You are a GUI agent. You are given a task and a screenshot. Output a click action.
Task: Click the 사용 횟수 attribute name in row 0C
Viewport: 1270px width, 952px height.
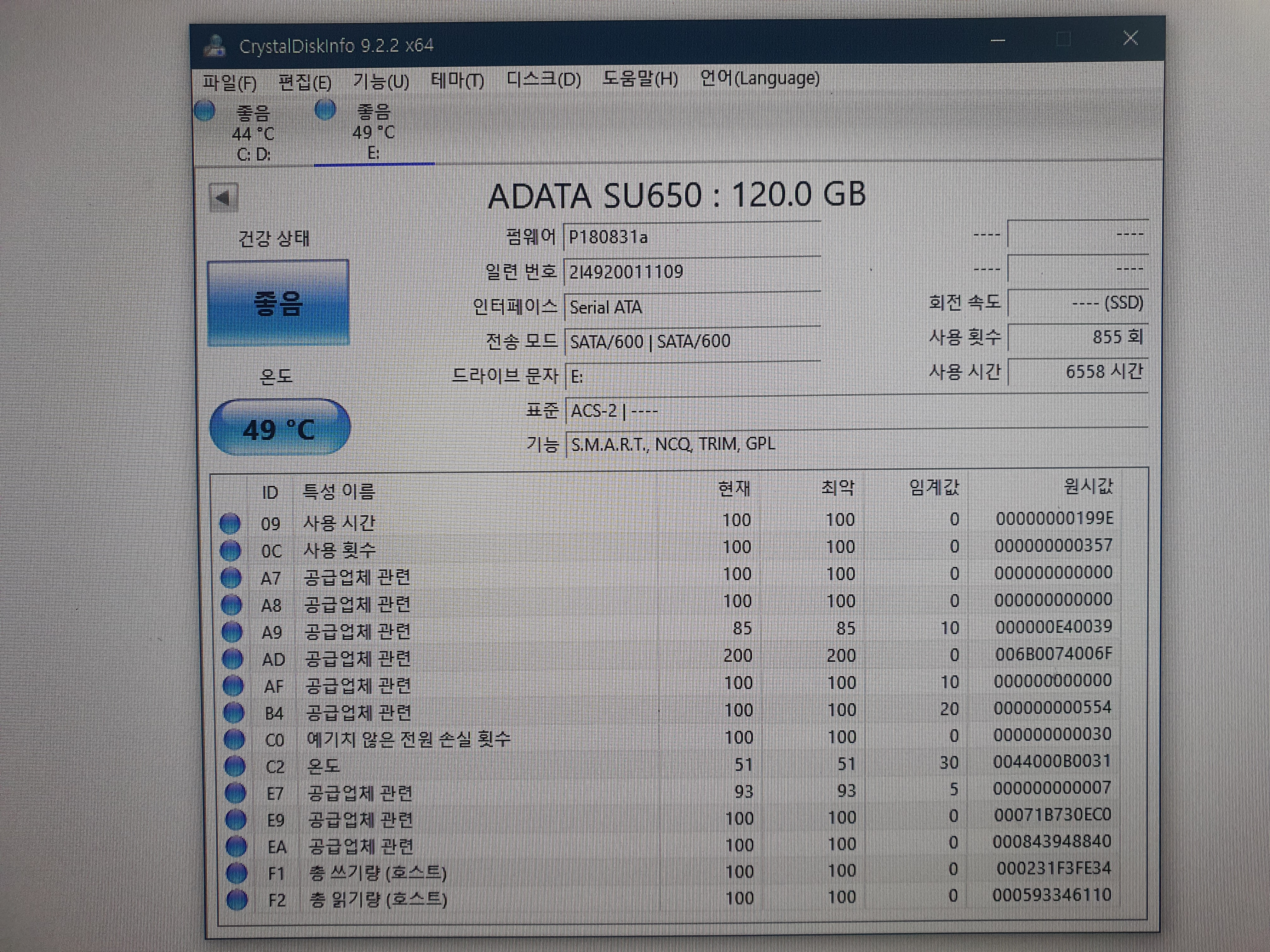click(340, 550)
